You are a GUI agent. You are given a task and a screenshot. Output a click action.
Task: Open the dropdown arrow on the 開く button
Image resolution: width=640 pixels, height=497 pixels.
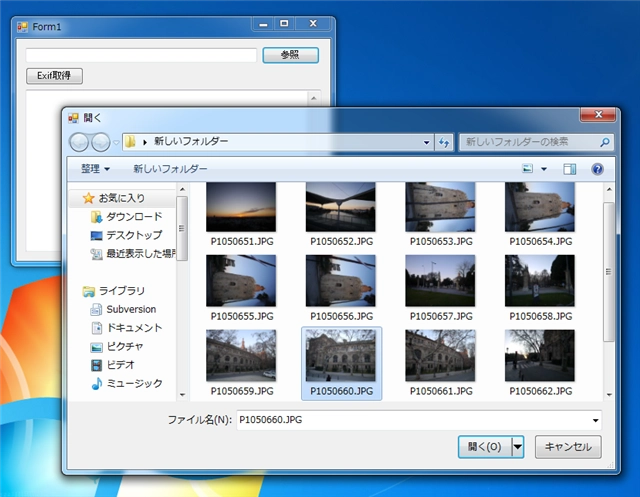pos(518,447)
